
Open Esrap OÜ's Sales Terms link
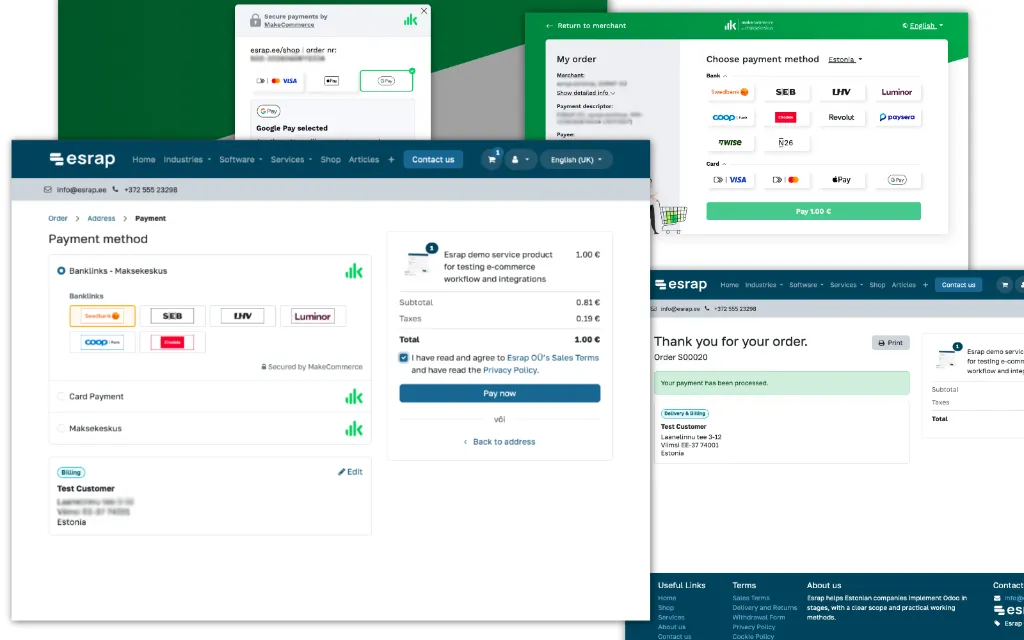552,358
